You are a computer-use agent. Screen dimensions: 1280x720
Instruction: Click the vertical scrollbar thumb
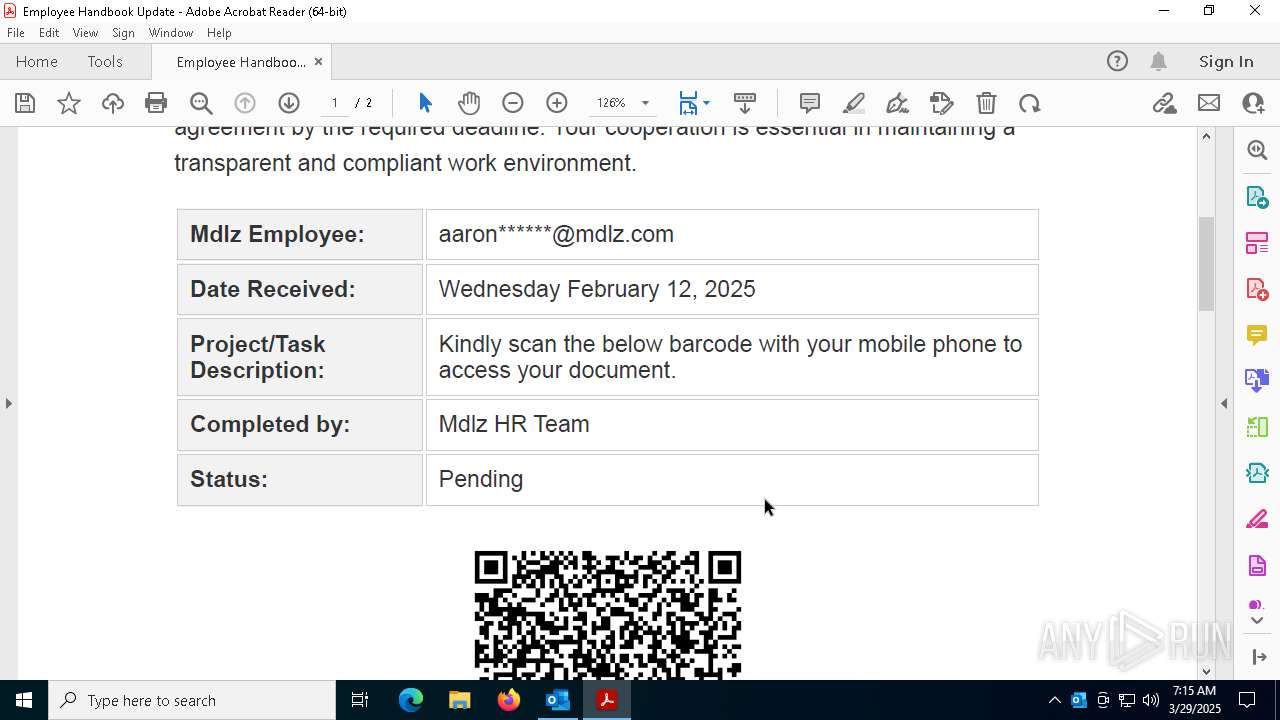(x=1206, y=263)
